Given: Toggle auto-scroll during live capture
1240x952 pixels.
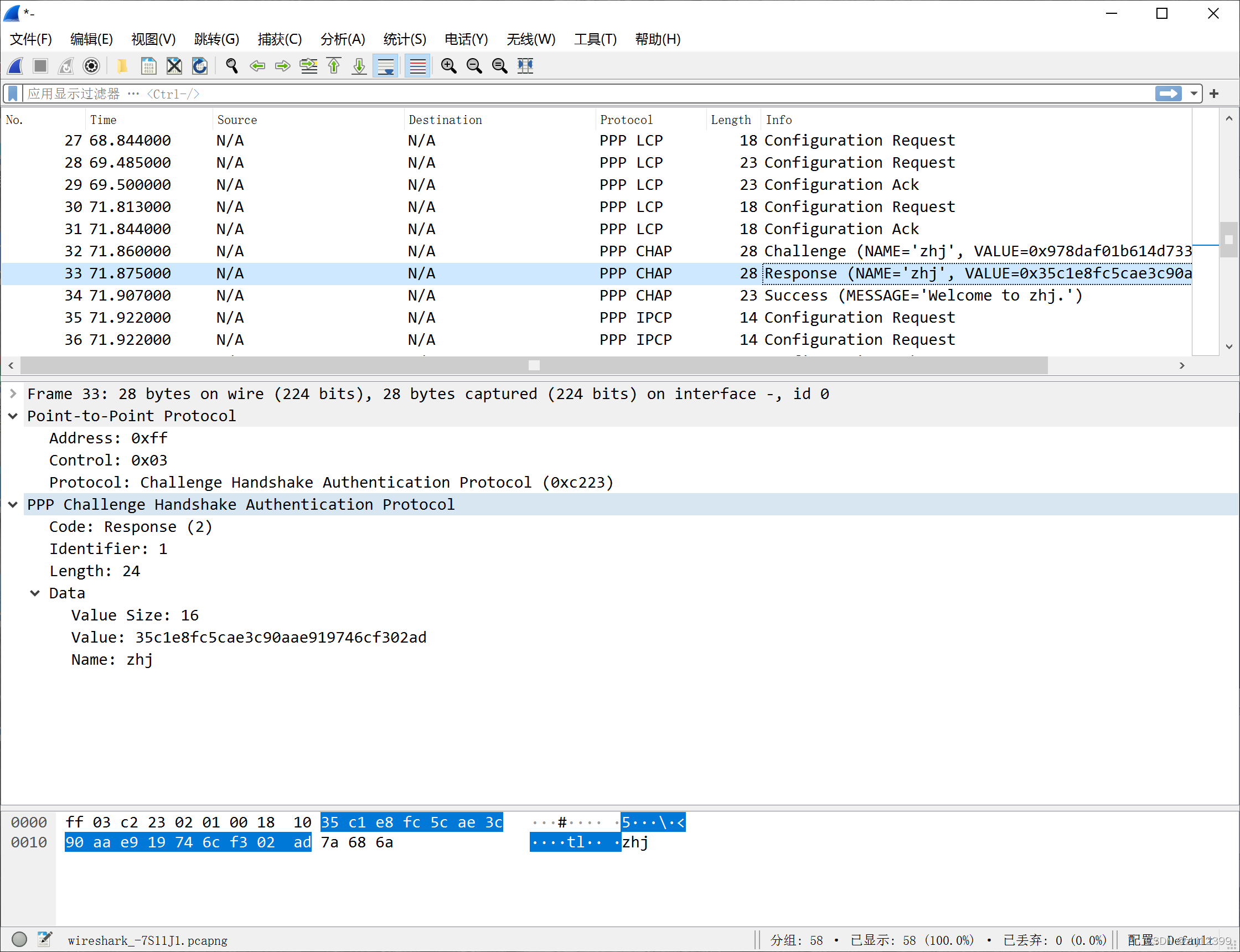Looking at the screenshot, I should coord(386,66).
